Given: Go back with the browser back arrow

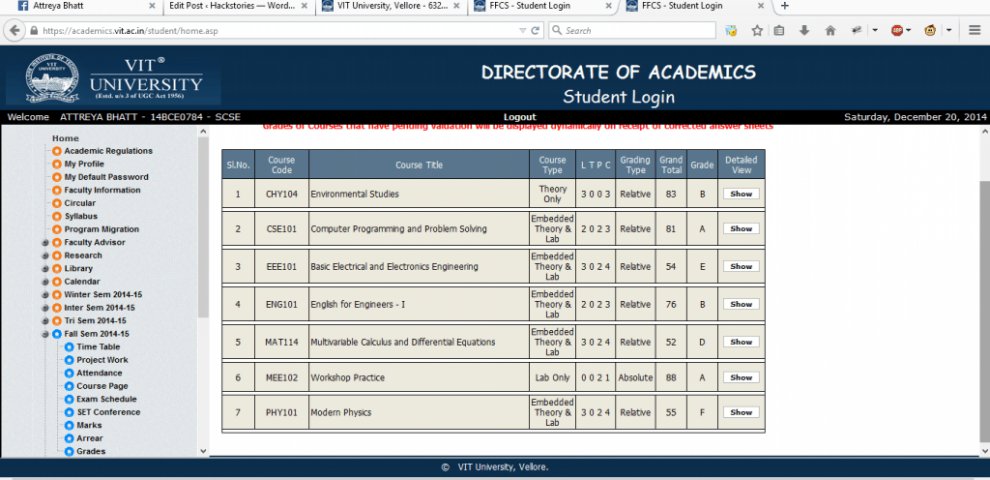Looking at the screenshot, I should point(15,30).
